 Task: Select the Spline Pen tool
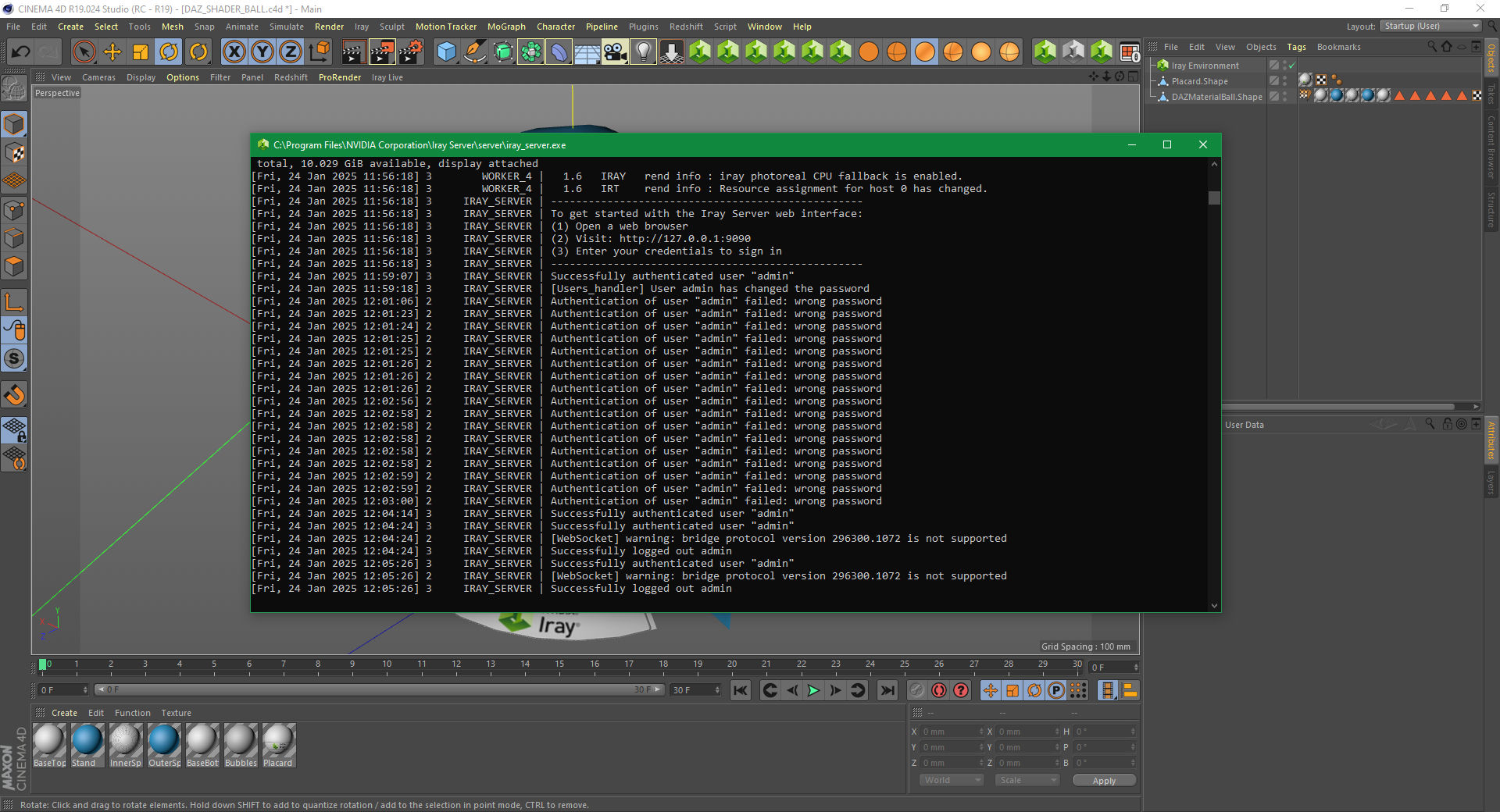(x=475, y=52)
